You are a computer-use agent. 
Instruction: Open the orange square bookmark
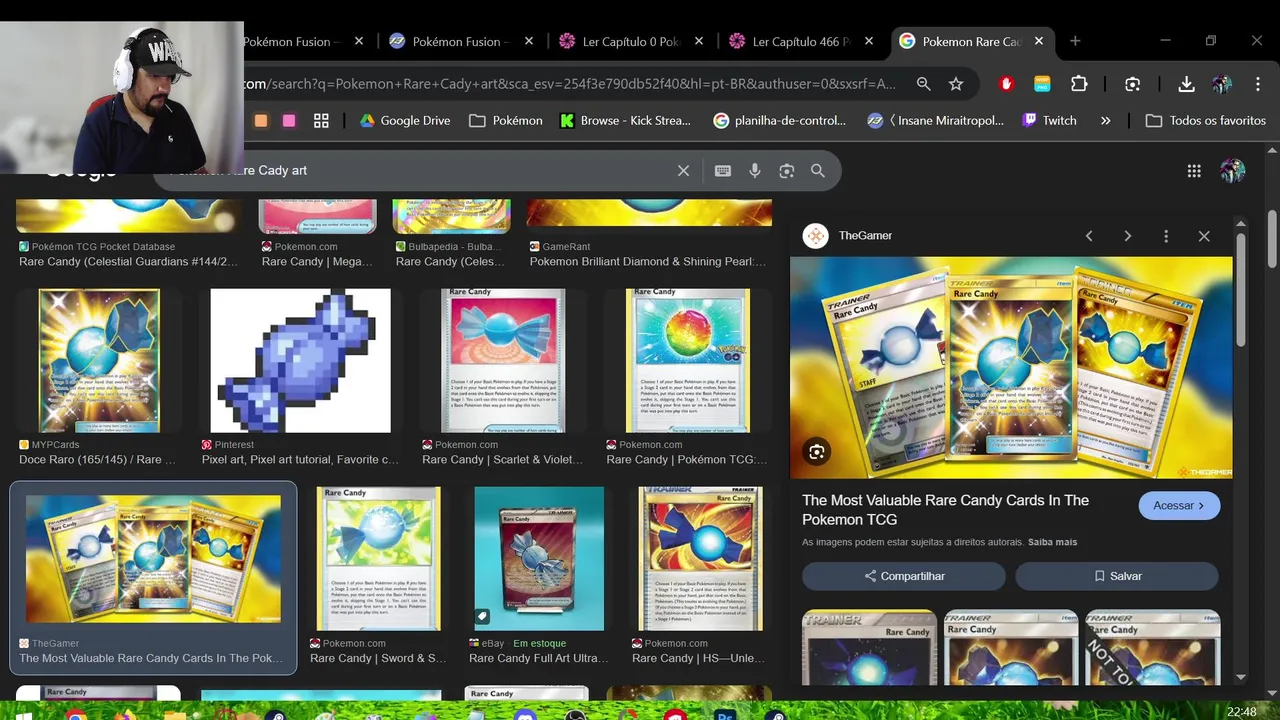coord(261,120)
